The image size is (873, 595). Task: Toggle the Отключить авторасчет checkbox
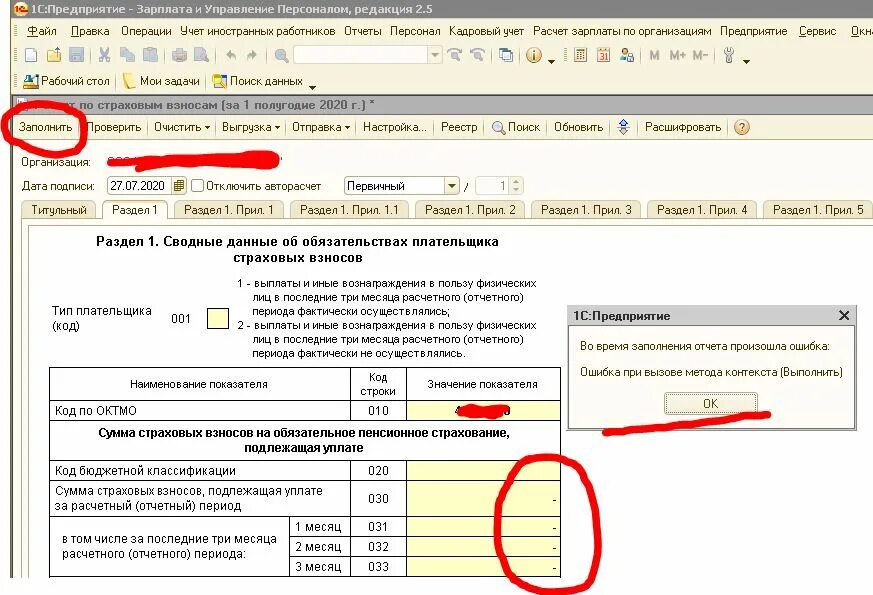197,185
